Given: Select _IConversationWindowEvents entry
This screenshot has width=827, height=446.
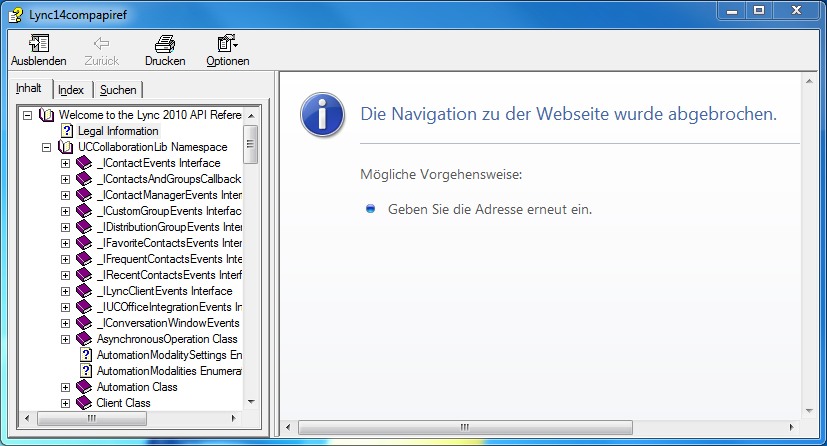Looking at the screenshot, I should pos(168,323).
